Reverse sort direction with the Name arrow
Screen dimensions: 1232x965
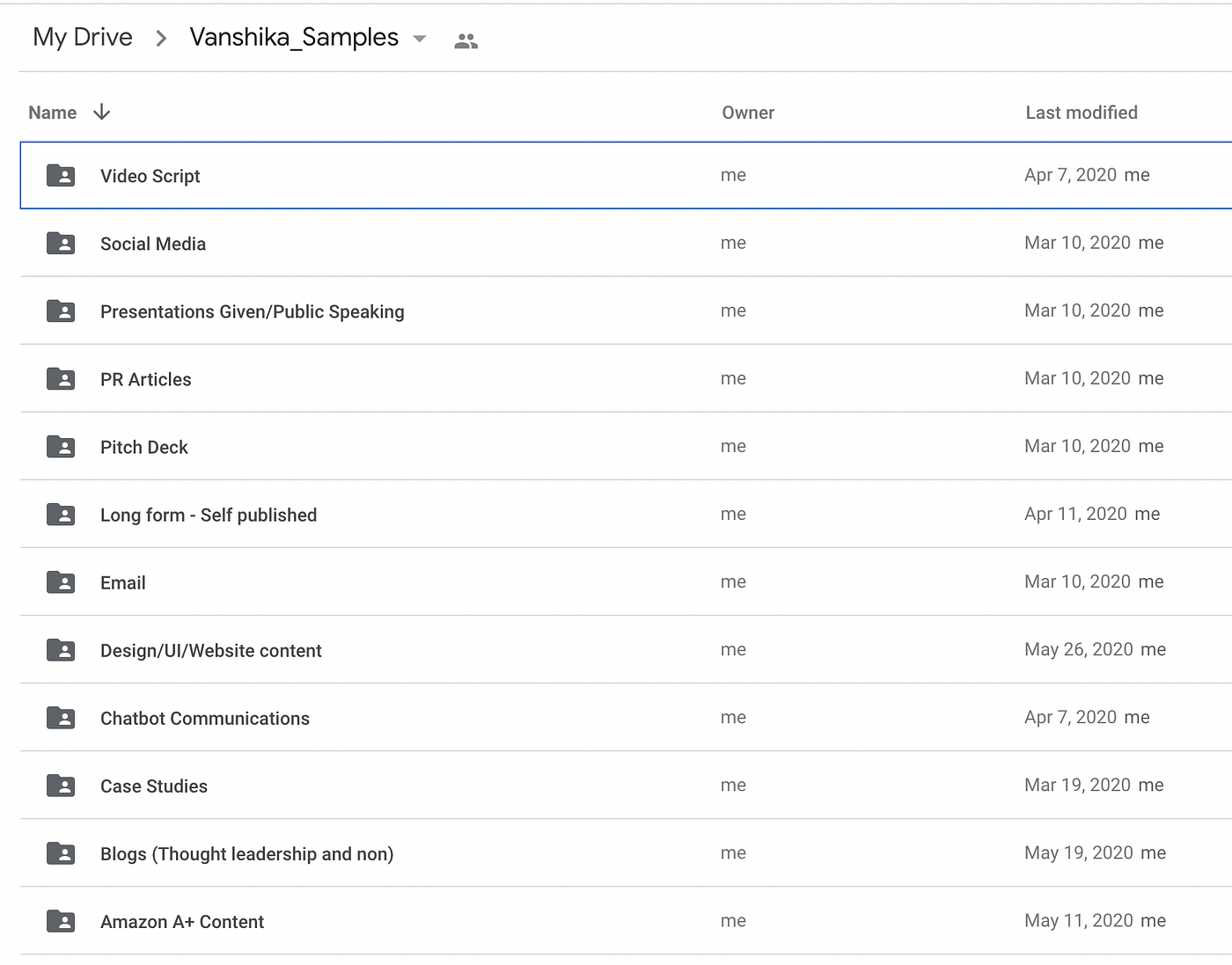[x=102, y=112]
